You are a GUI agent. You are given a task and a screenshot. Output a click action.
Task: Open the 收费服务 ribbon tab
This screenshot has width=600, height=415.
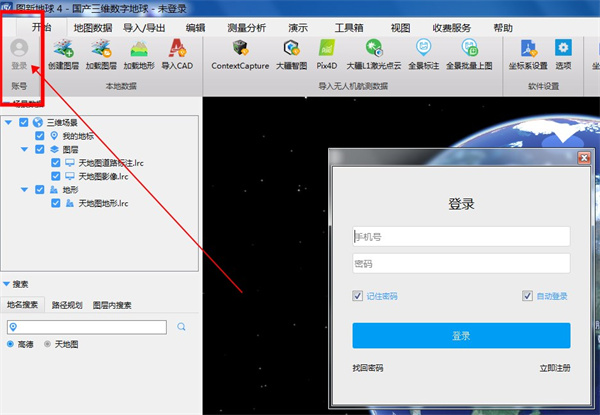pyautogui.click(x=452, y=28)
